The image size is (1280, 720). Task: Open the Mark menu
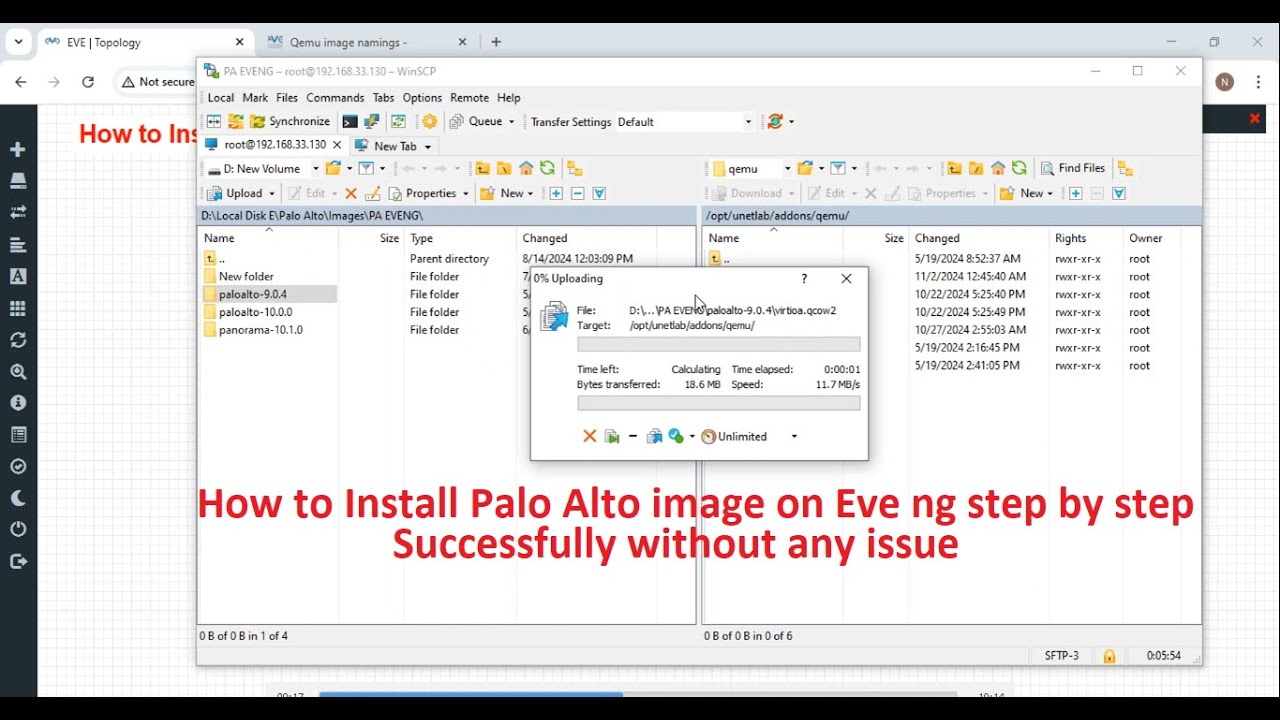[255, 97]
